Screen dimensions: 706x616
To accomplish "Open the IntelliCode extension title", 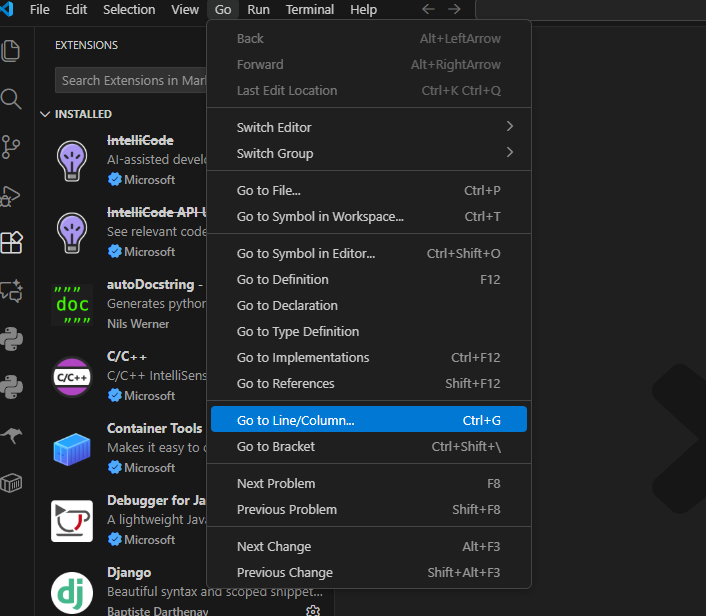I will coord(140,140).
